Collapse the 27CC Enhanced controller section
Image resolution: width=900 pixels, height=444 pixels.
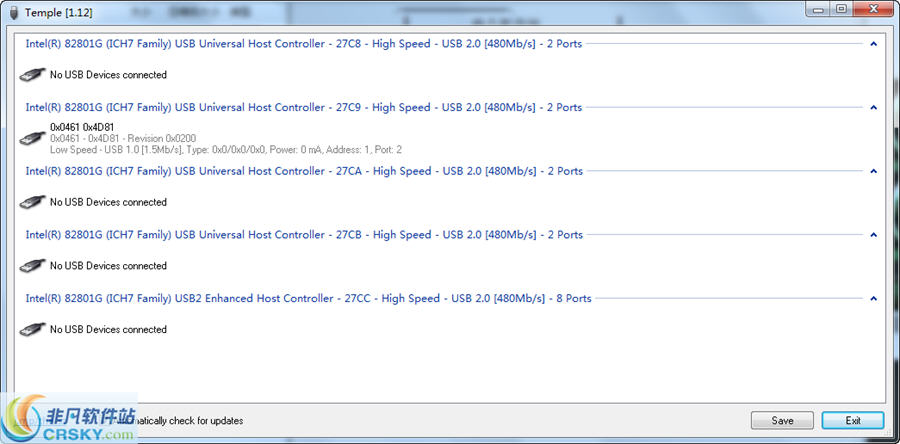point(873,299)
